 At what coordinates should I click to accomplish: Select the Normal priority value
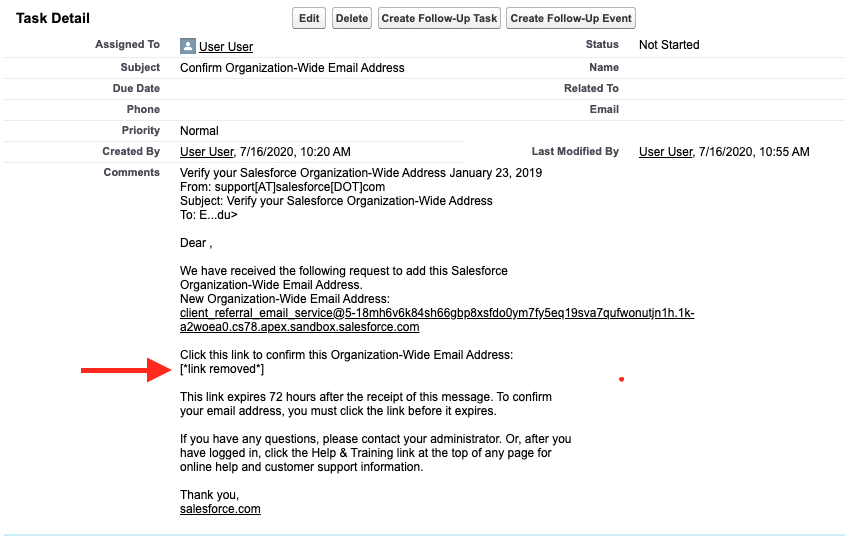199,131
